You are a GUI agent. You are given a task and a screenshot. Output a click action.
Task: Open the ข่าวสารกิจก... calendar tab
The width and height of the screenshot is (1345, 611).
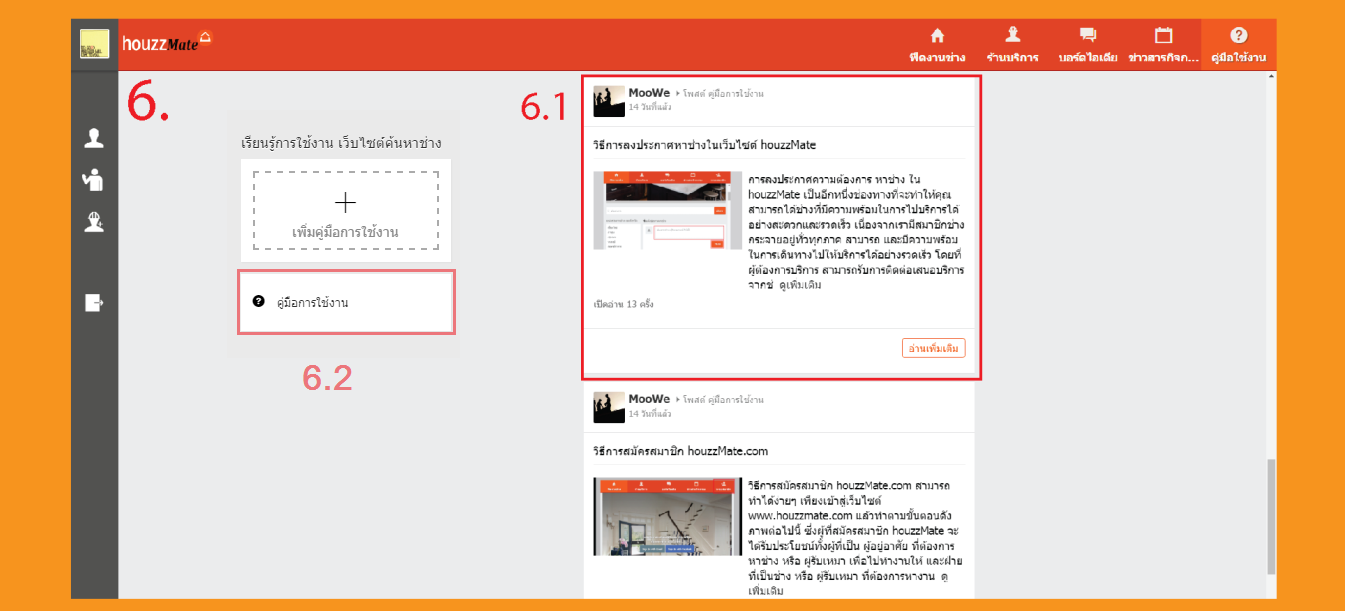coord(1163,45)
